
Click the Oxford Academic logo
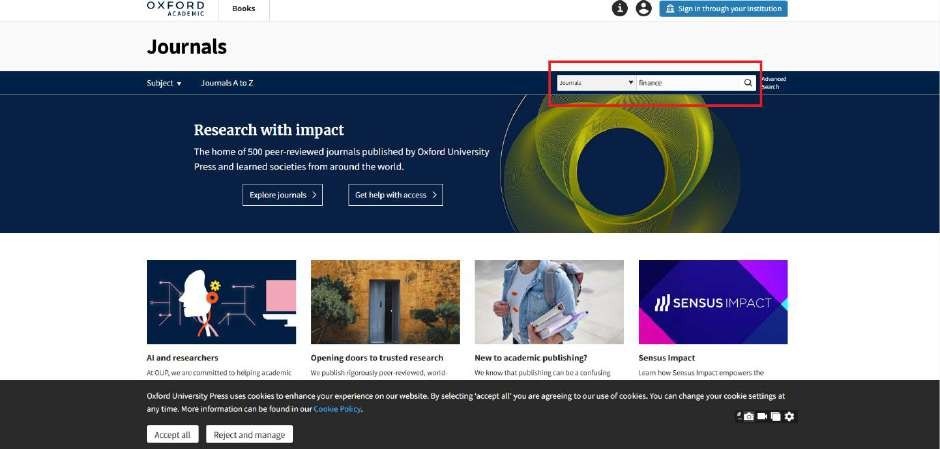point(175,8)
